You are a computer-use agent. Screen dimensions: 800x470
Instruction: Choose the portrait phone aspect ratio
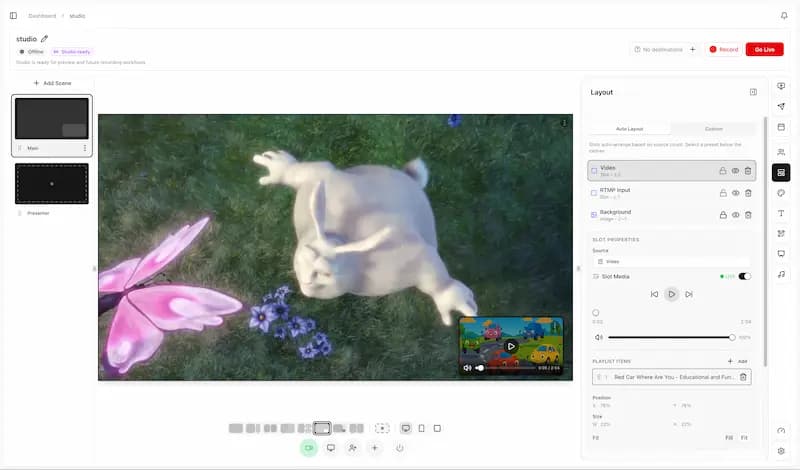(421, 428)
